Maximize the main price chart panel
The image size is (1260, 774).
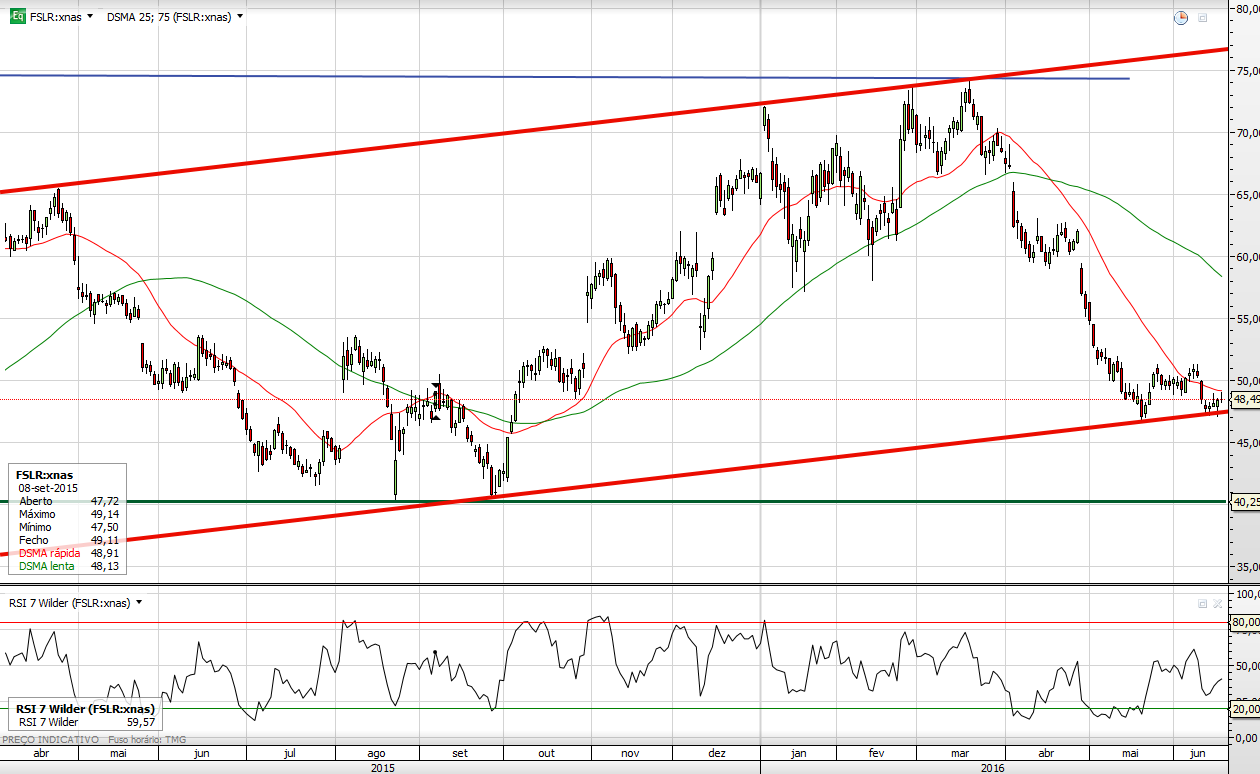pos(1203,17)
